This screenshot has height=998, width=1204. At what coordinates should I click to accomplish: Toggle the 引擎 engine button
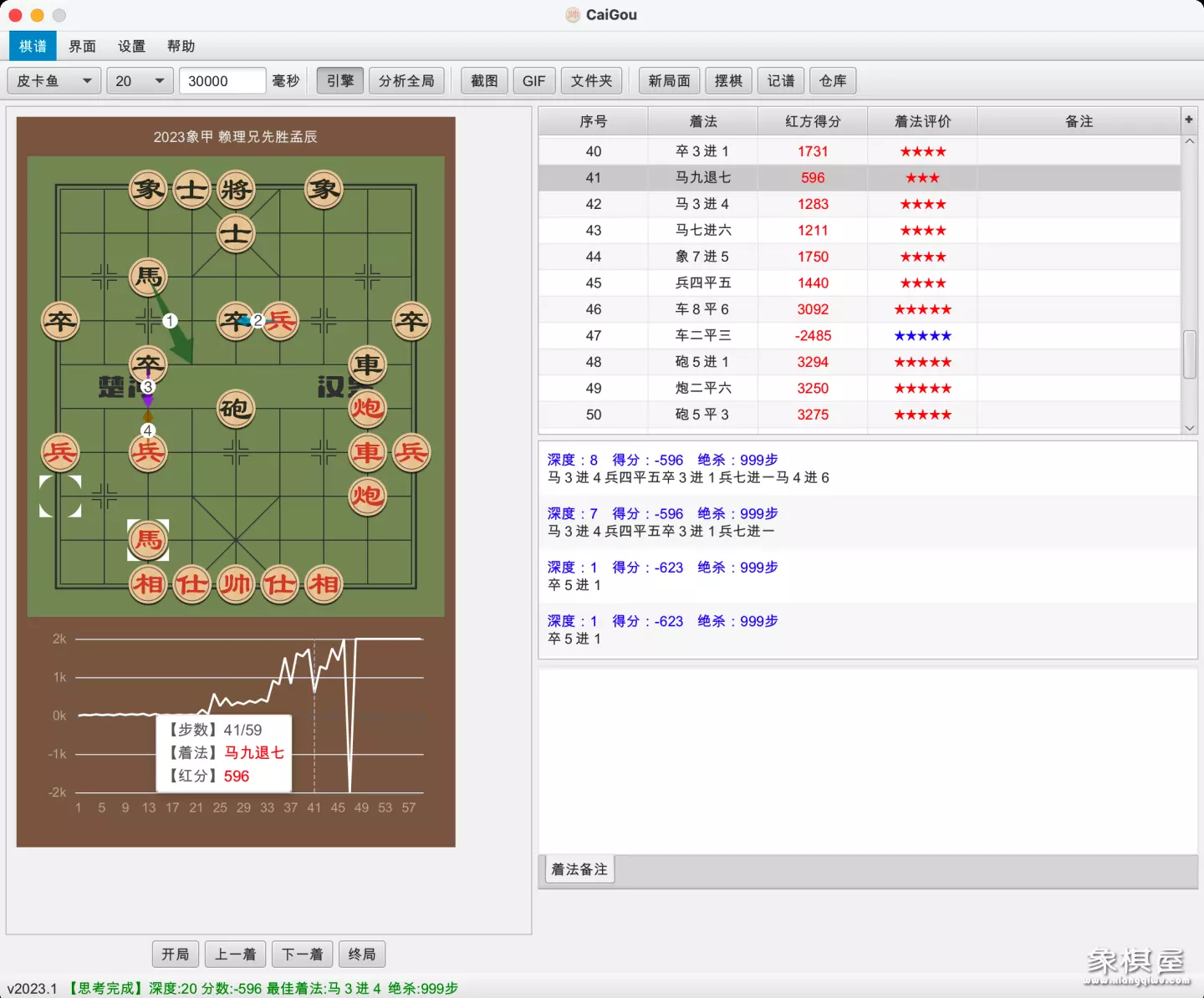tap(340, 81)
